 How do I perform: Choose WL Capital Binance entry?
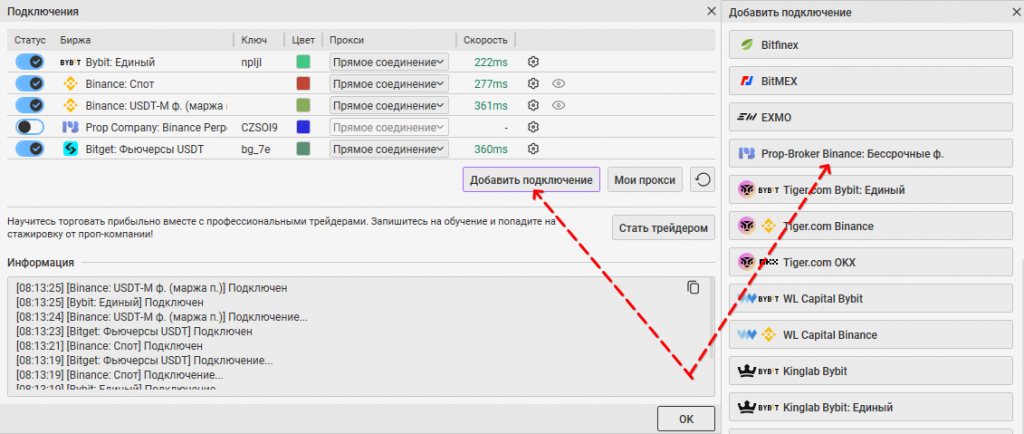[869, 335]
